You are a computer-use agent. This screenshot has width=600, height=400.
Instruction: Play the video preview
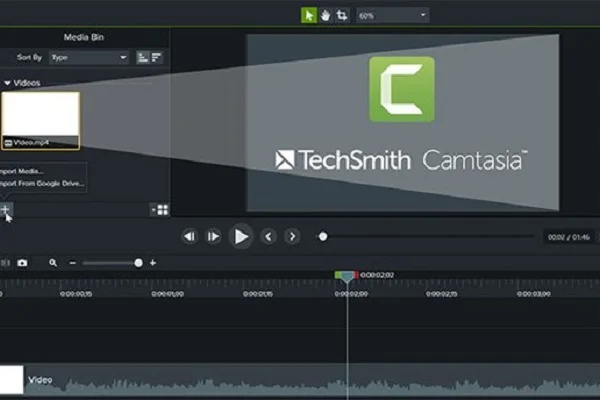241,237
